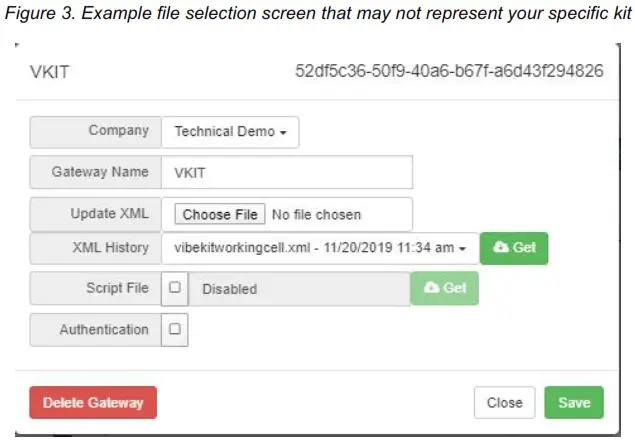635x440 pixels.
Task: Click the cloud download icon beside XML History
Action: coord(502,248)
